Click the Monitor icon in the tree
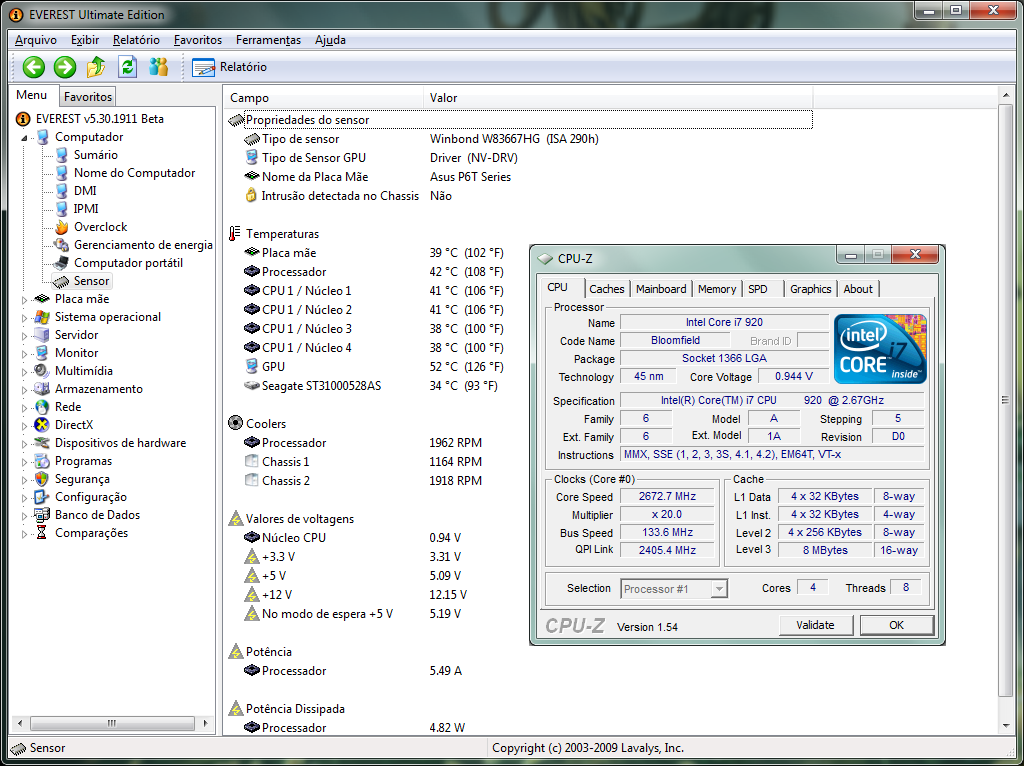 coord(42,353)
